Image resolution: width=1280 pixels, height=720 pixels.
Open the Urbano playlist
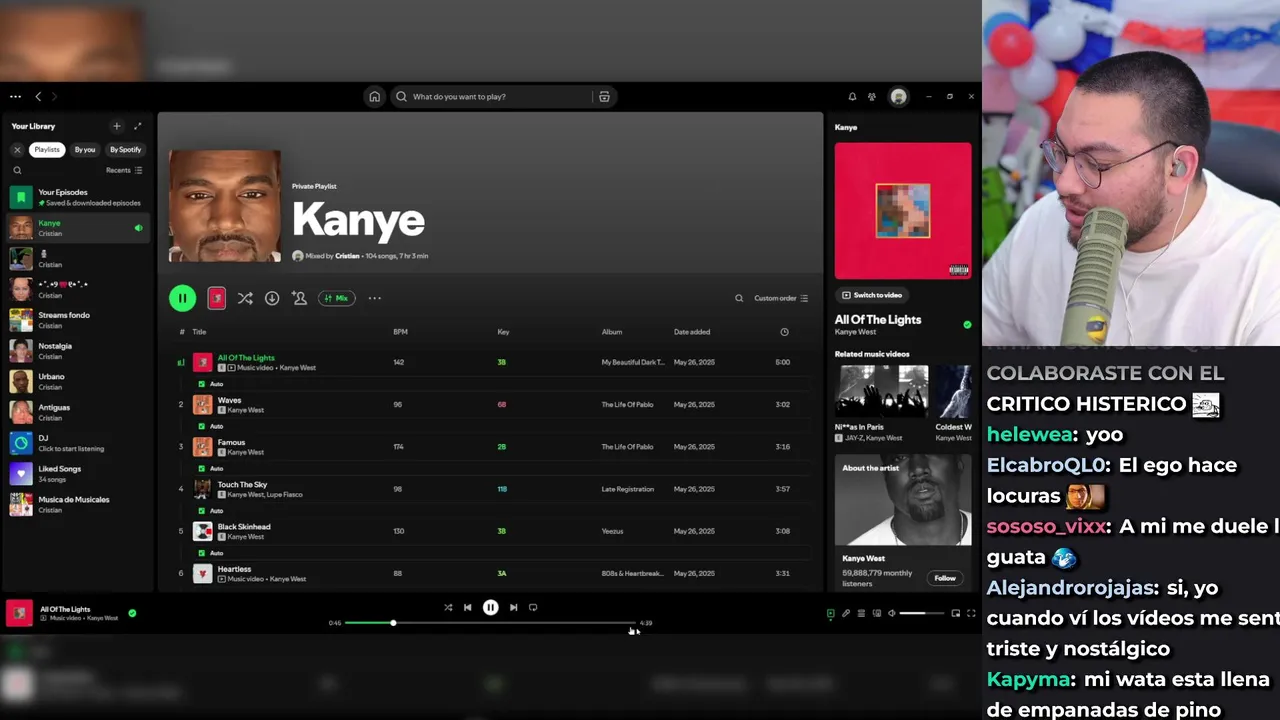click(77, 381)
